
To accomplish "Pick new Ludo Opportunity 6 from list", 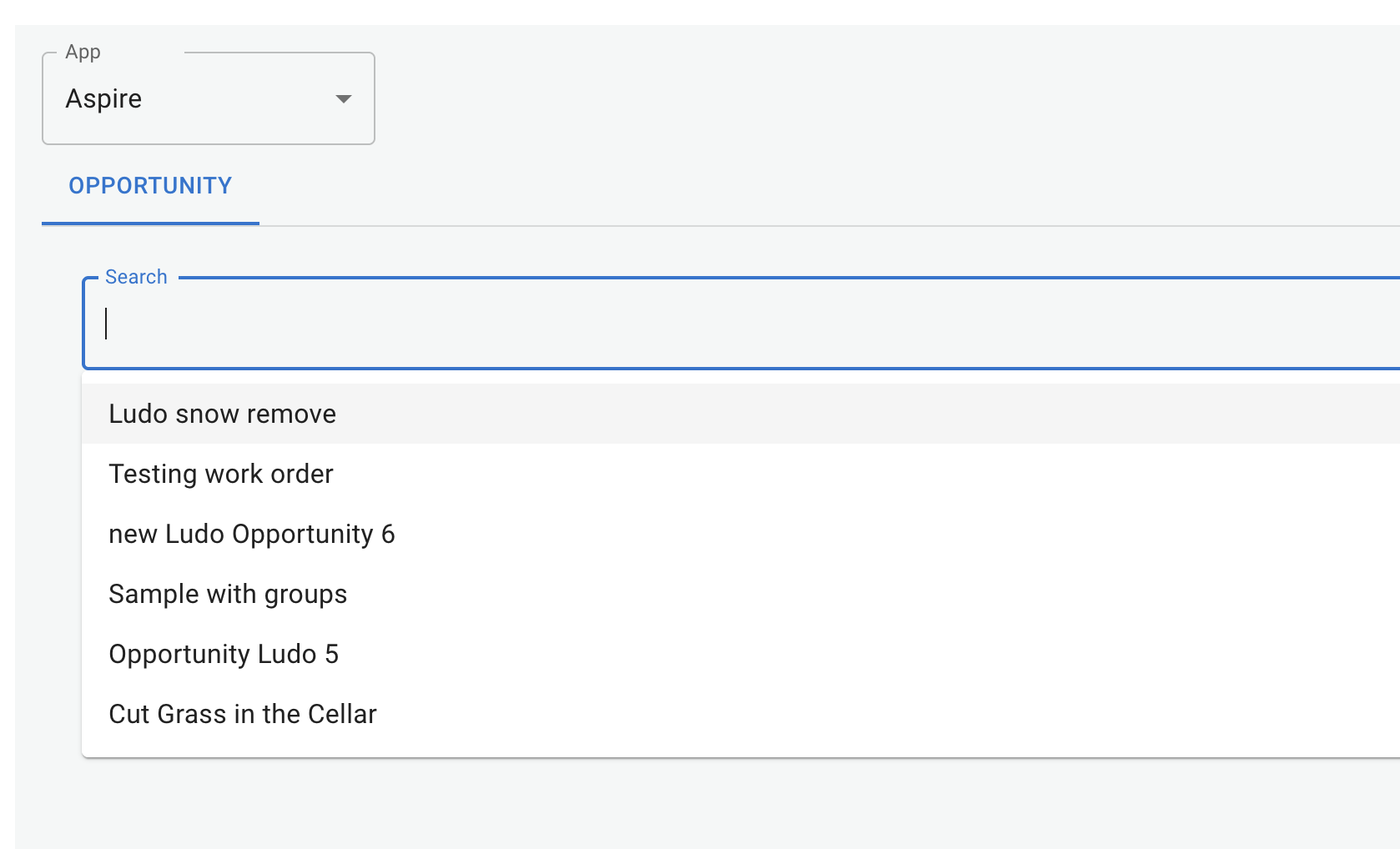I will 251,535.
